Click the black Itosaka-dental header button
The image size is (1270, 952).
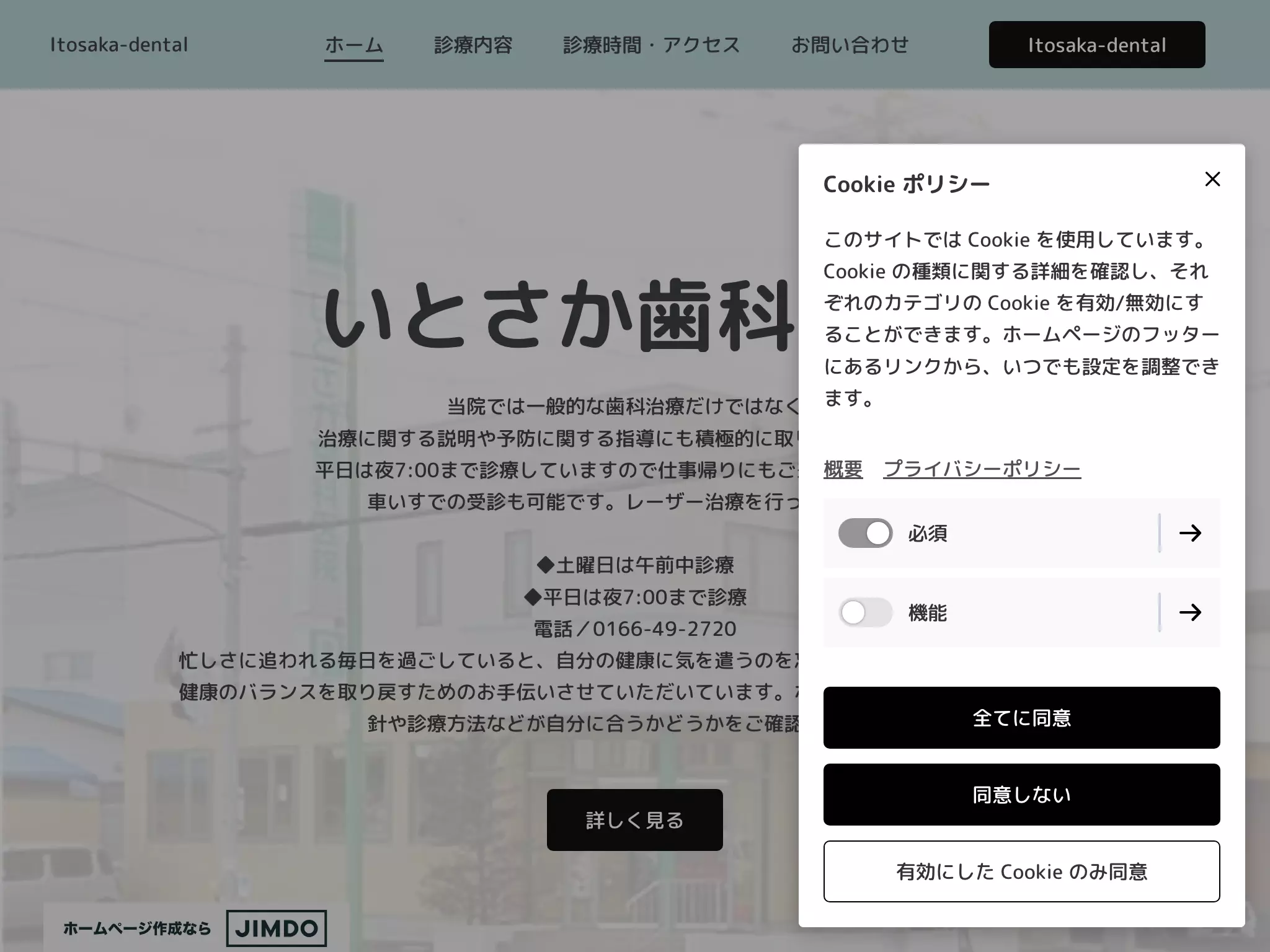click(x=1096, y=45)
